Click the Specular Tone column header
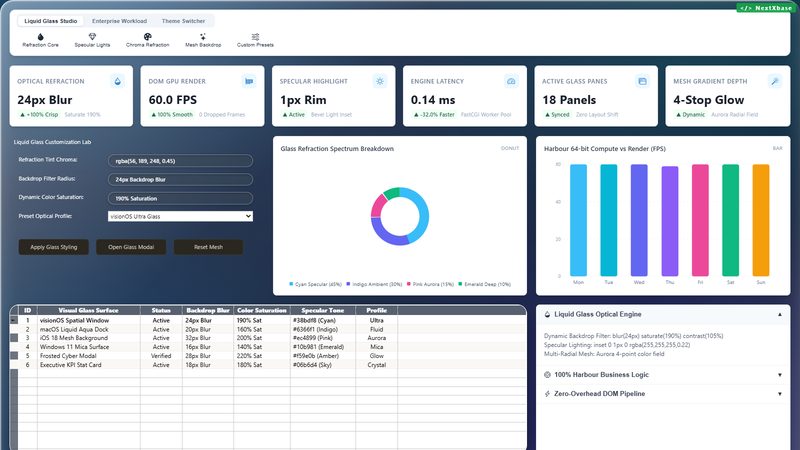The image size is (800, 450). (x=322, y=310)
